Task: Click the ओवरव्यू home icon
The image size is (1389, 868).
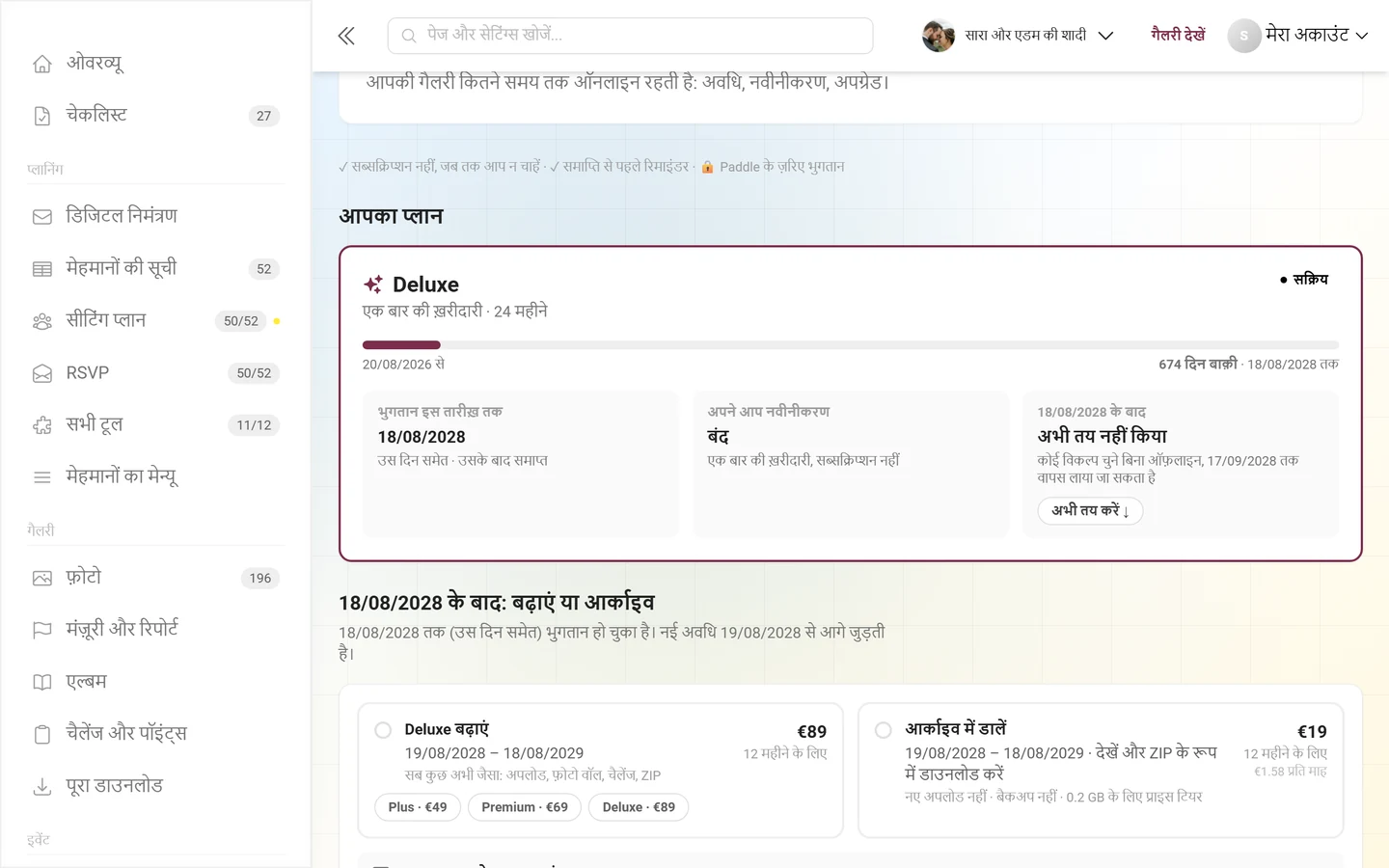Action: point(42,64)
